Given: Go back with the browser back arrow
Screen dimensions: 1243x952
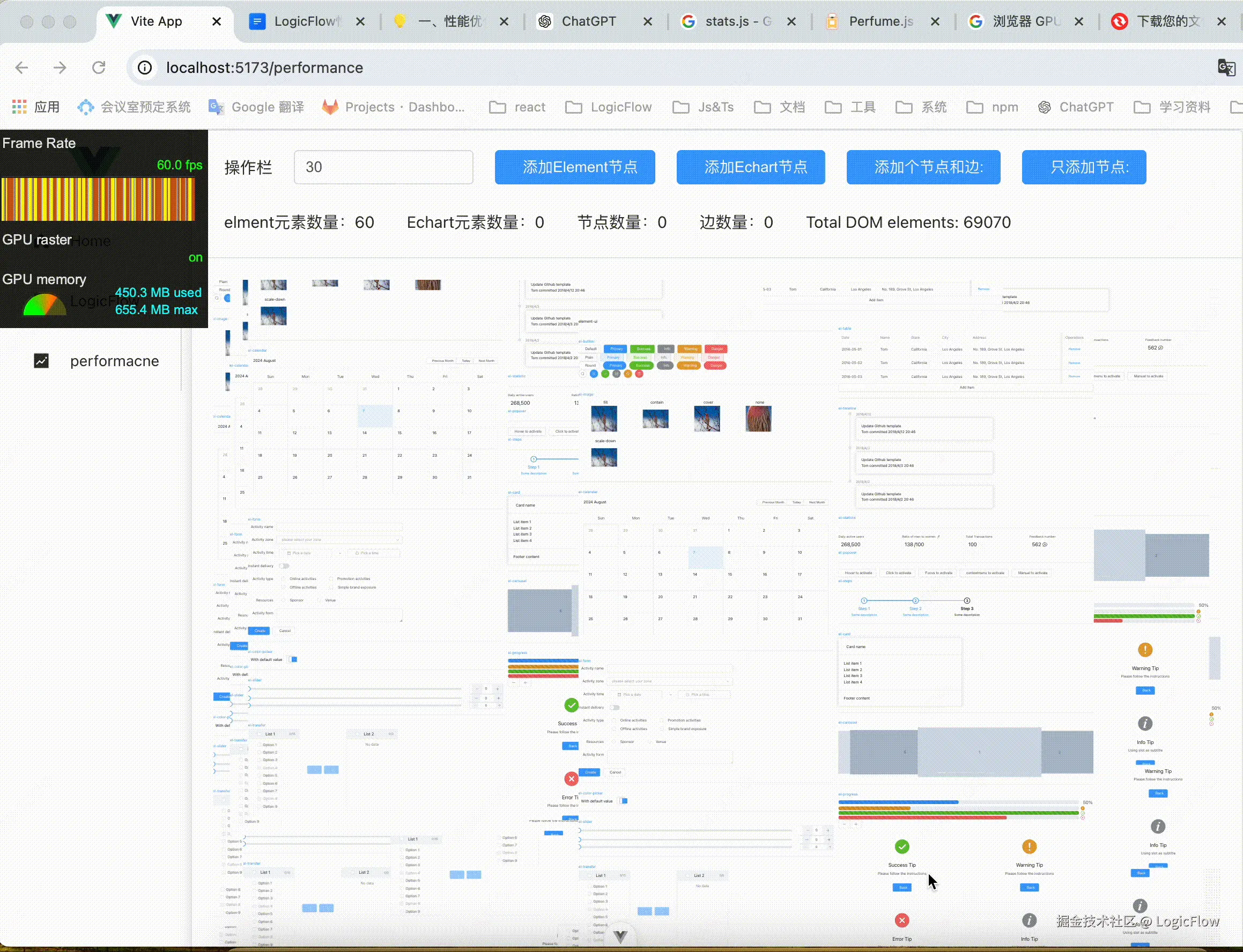Looking at the screenshot, I should pyautogui.click(x=21, y=68).
